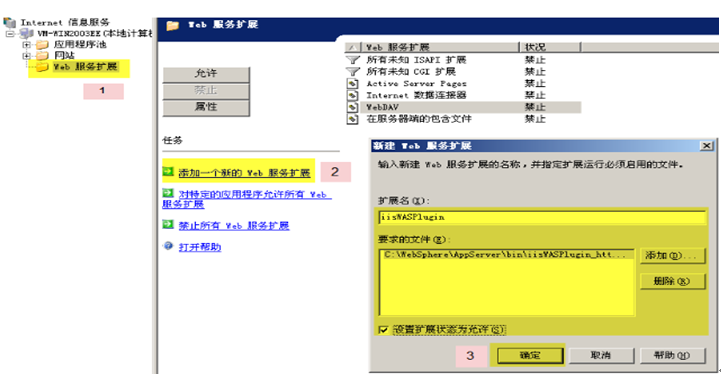Click icon beside Internet 数据连接器

(352, 96)
